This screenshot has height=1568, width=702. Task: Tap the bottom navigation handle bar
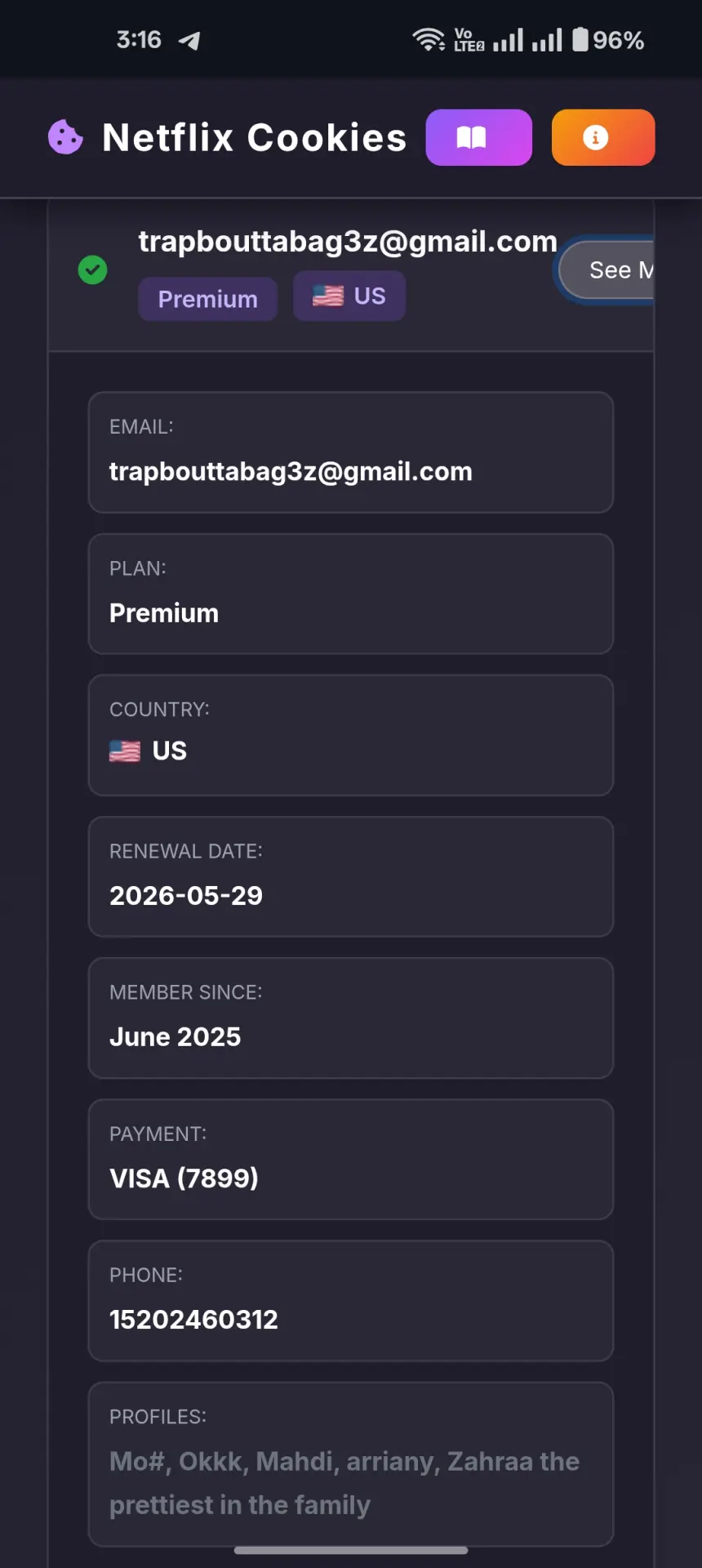click(x=351, y=1550)
